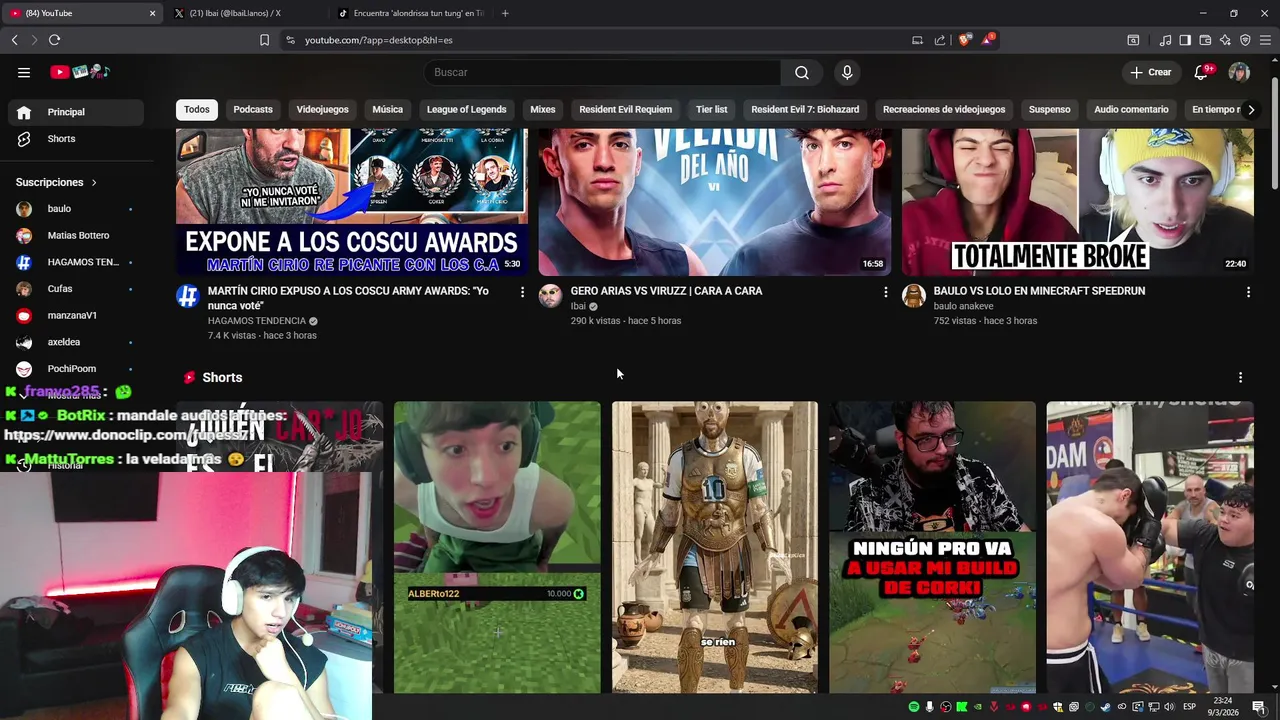Play the EXPONE A LOS COSCU AWARDS thumbnail
The width and height of the screenshot is (1280, 720).
(352, 202)
